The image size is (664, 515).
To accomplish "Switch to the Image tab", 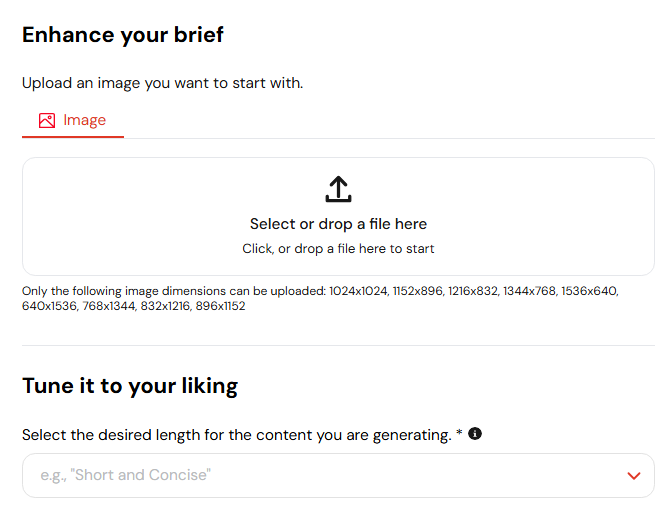I will click(x=72, y=121).
